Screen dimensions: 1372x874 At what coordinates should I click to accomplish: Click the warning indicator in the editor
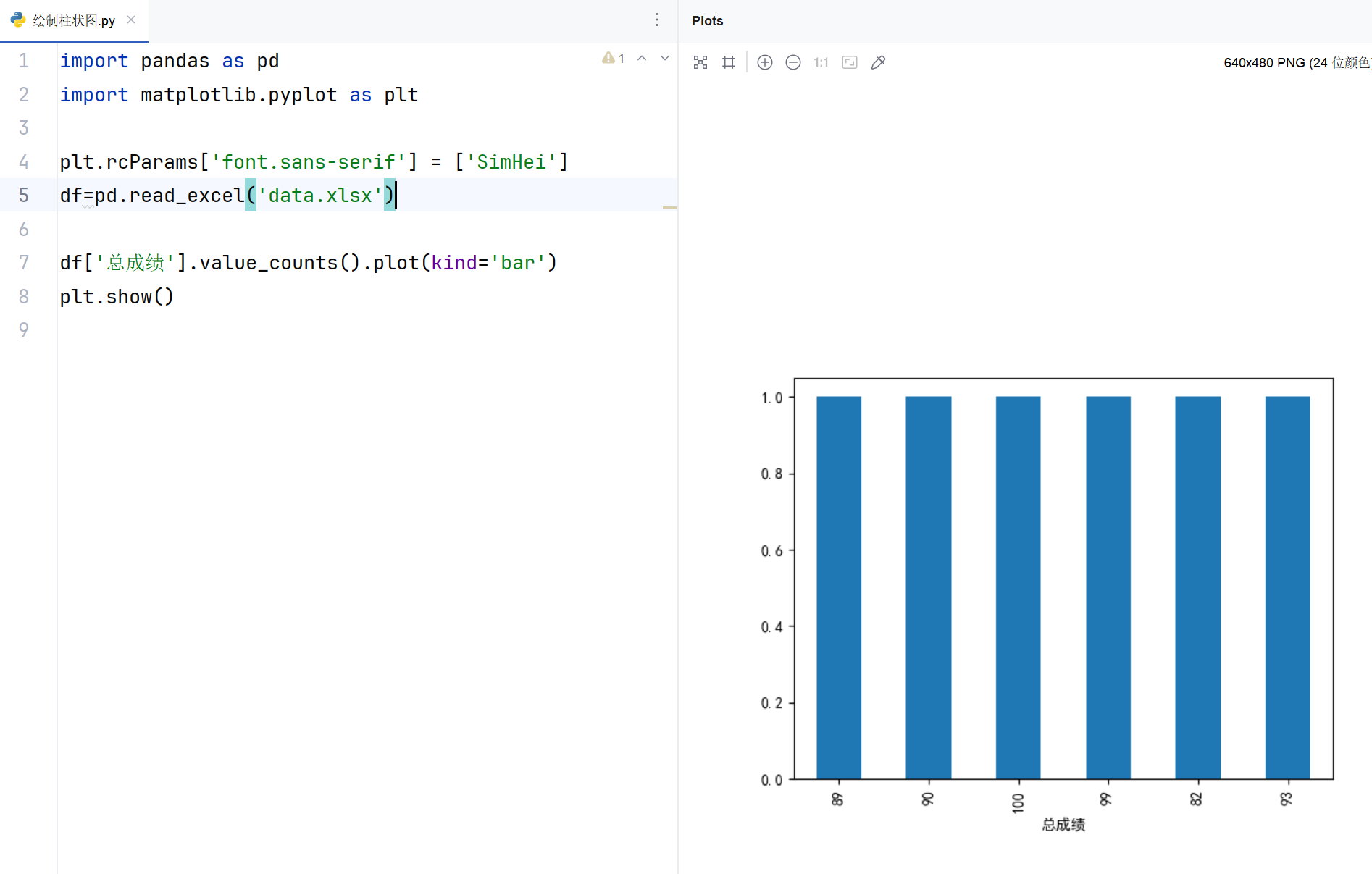pos(613,59)
